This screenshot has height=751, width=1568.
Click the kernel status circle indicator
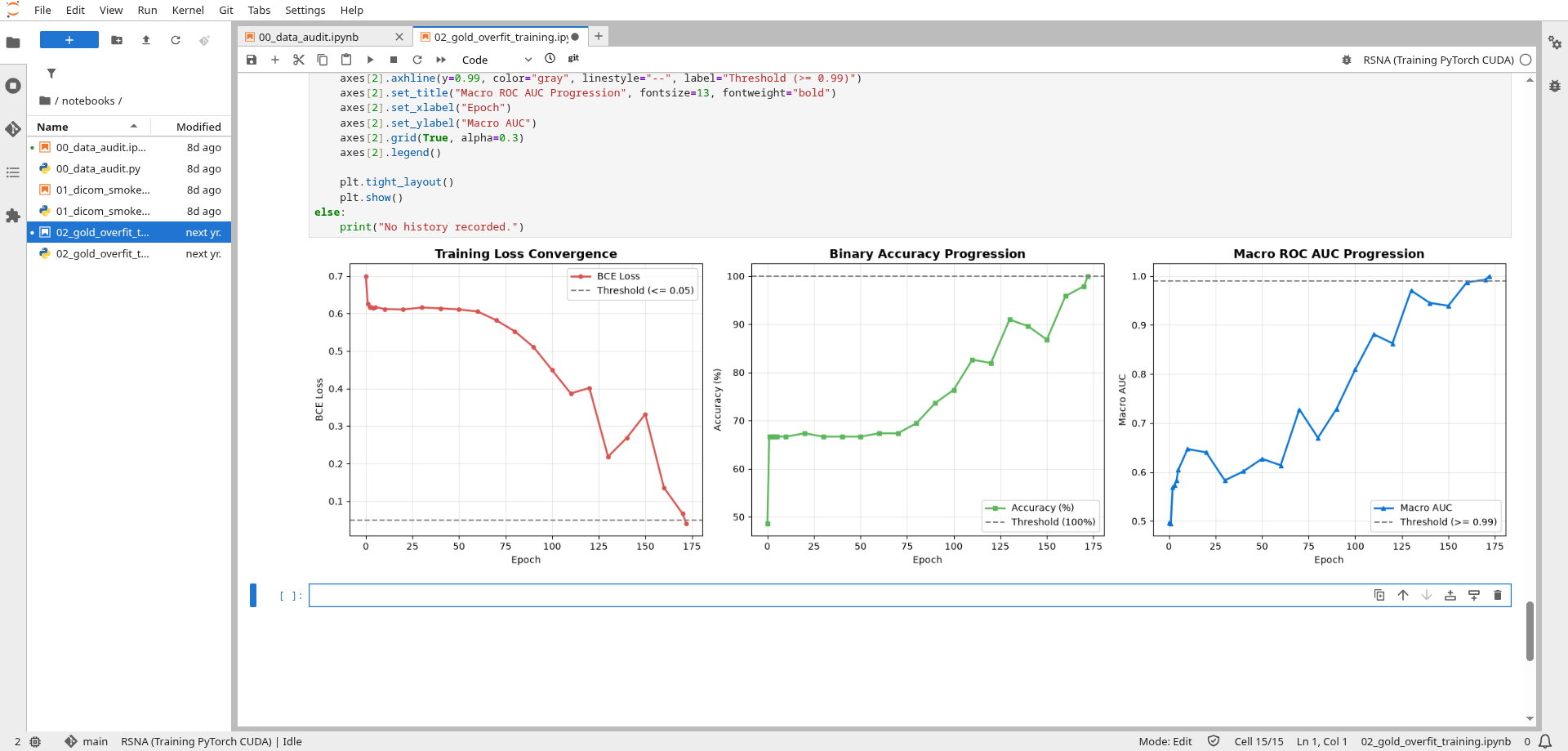click(1526, 60)
